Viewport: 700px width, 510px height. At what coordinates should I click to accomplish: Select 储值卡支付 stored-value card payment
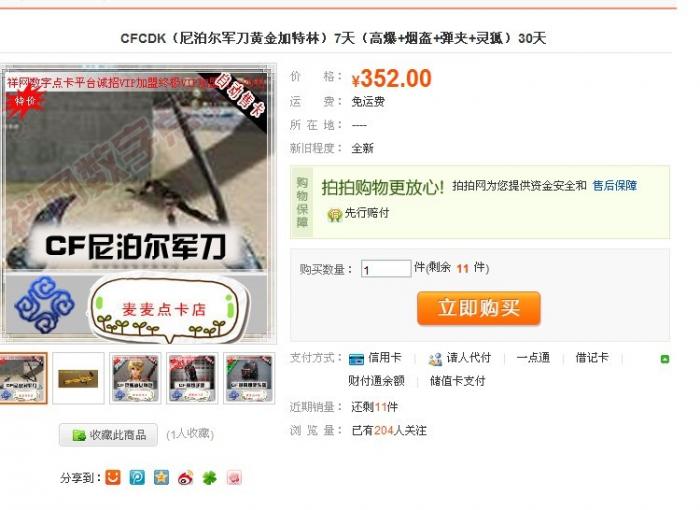[457, 381]
